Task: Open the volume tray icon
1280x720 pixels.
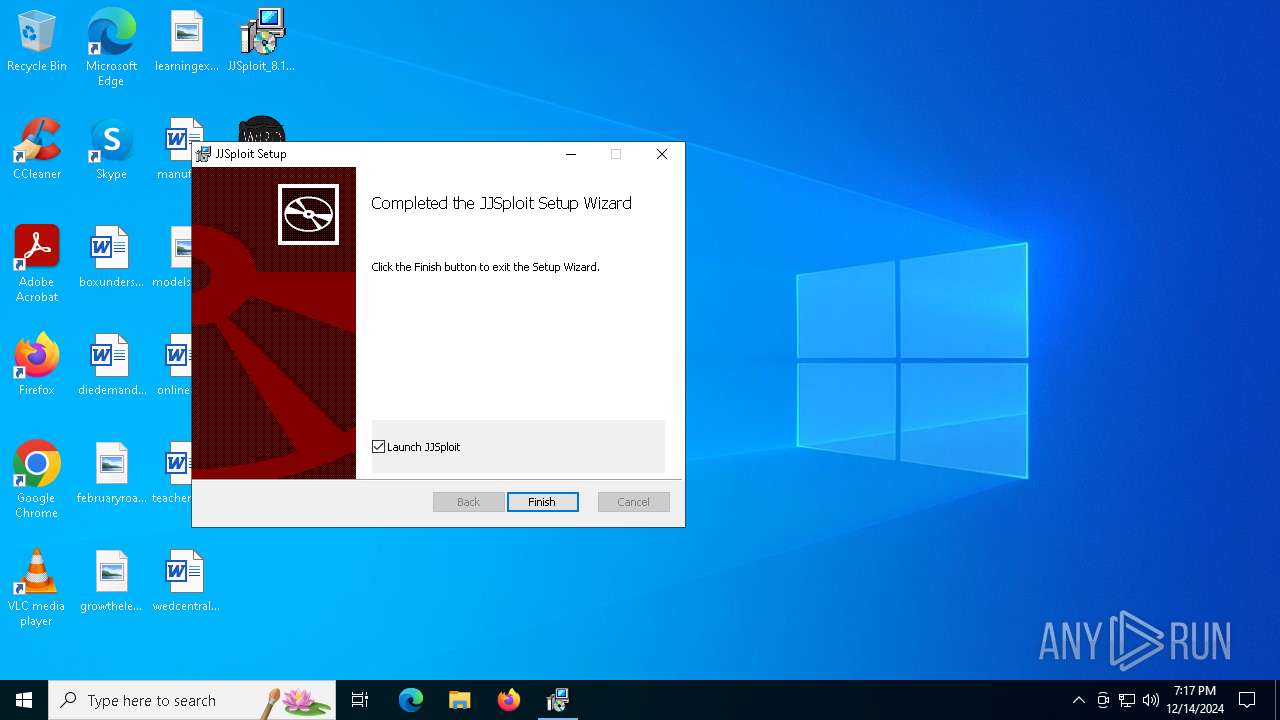Action: 1151,700
